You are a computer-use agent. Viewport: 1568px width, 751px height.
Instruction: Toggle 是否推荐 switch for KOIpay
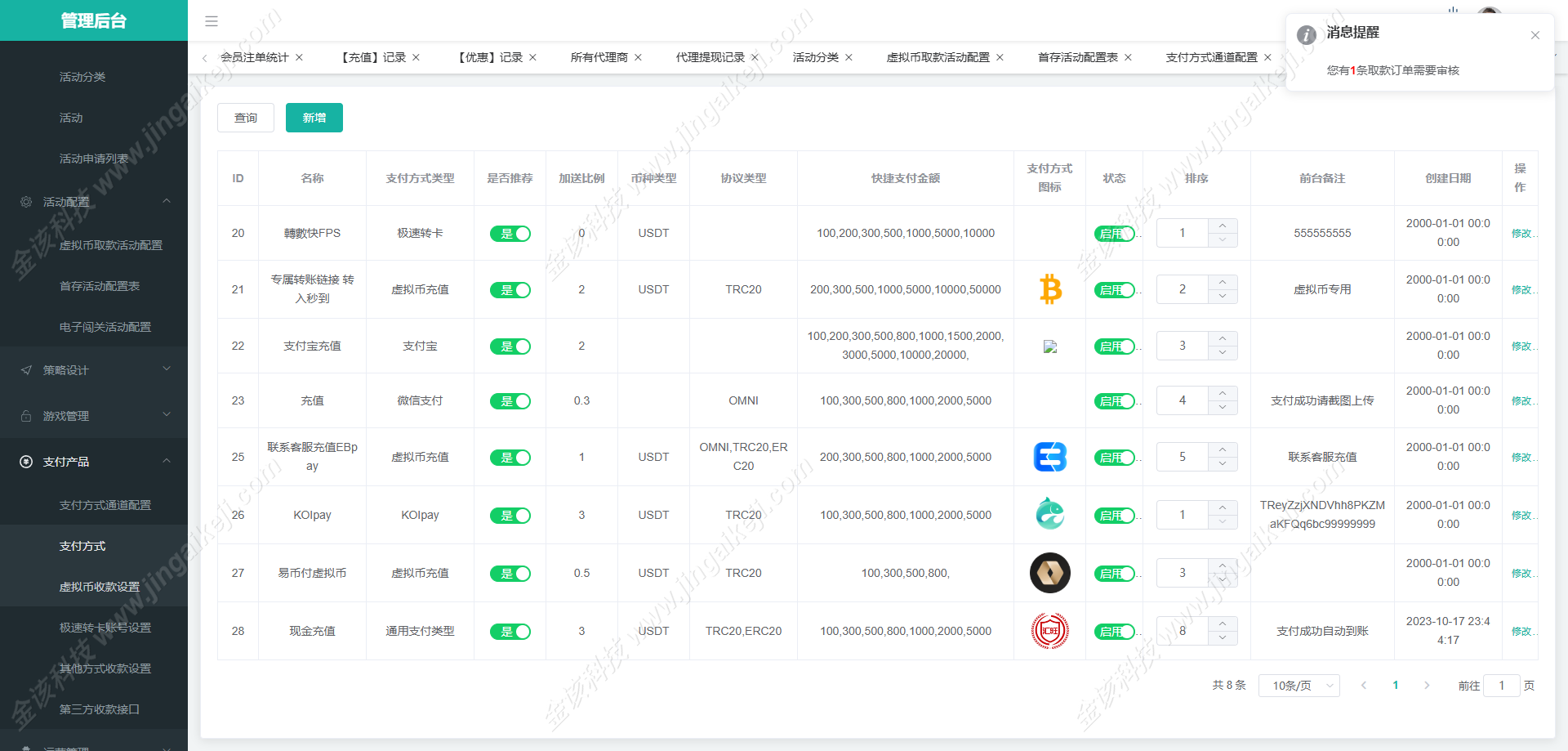click(x=510, y=516)
